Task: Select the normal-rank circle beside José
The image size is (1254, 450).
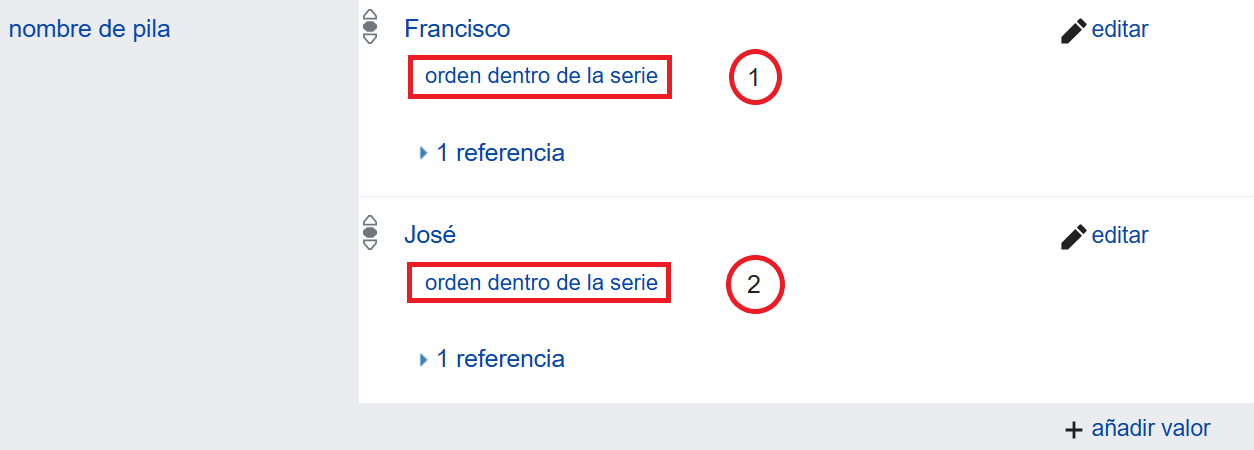Action: tap(370, 233)
